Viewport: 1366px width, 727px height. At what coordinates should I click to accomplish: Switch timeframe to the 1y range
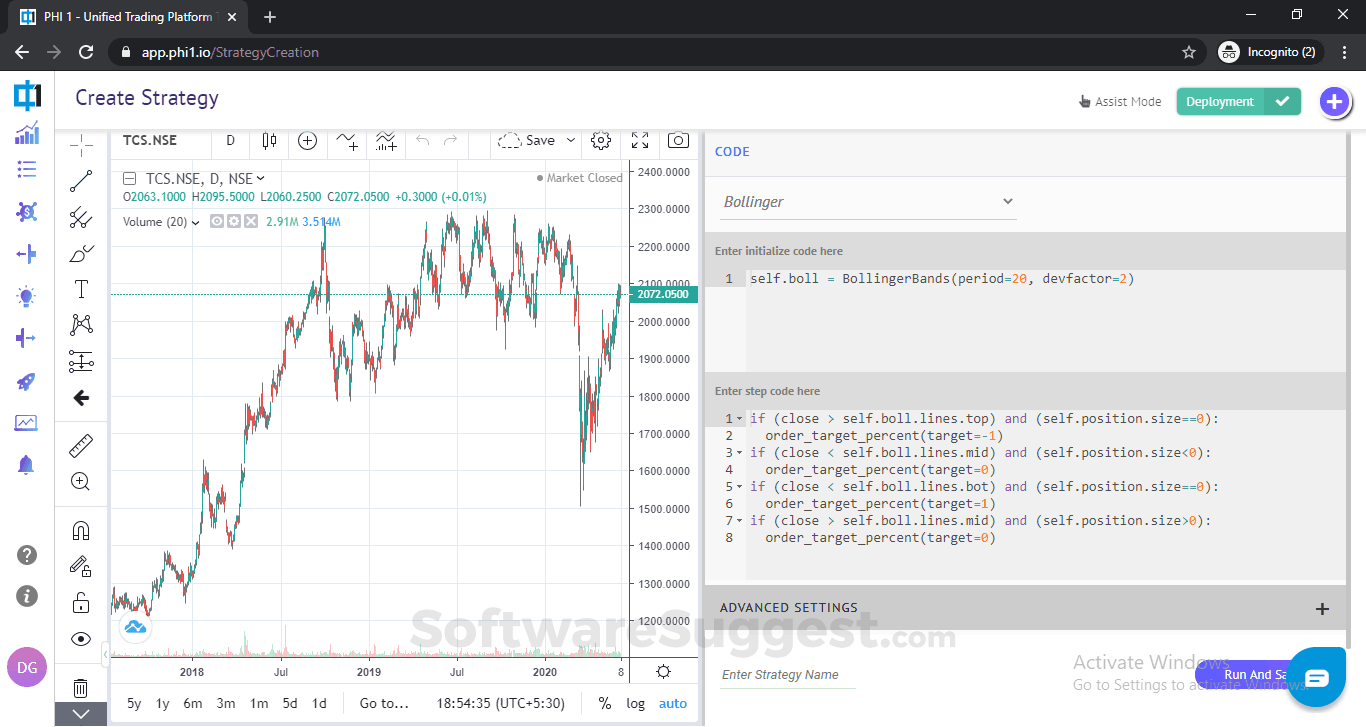coord(162,703)
